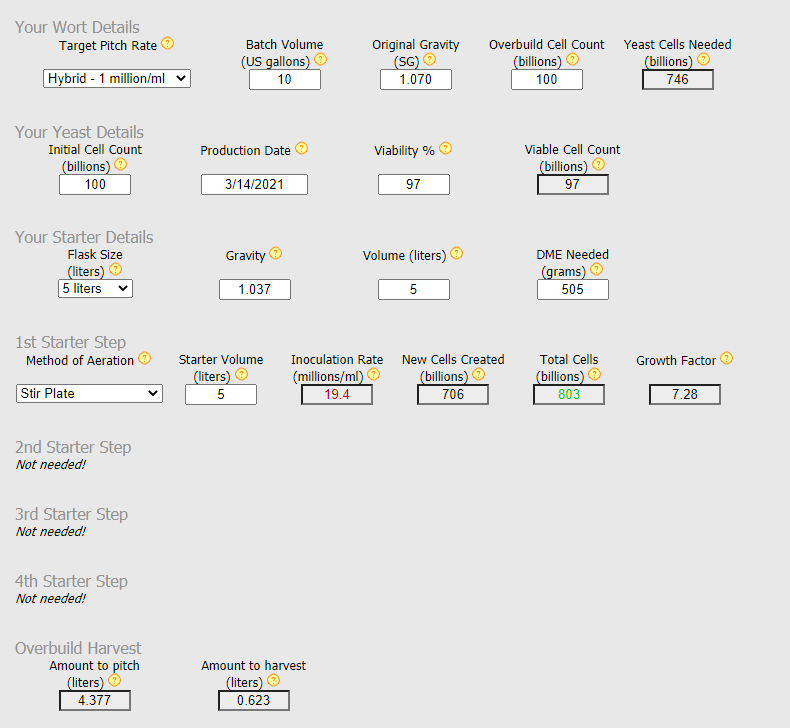Click the Batch Volume help icon
790x728 pixels.
click(x=320, y=60)
